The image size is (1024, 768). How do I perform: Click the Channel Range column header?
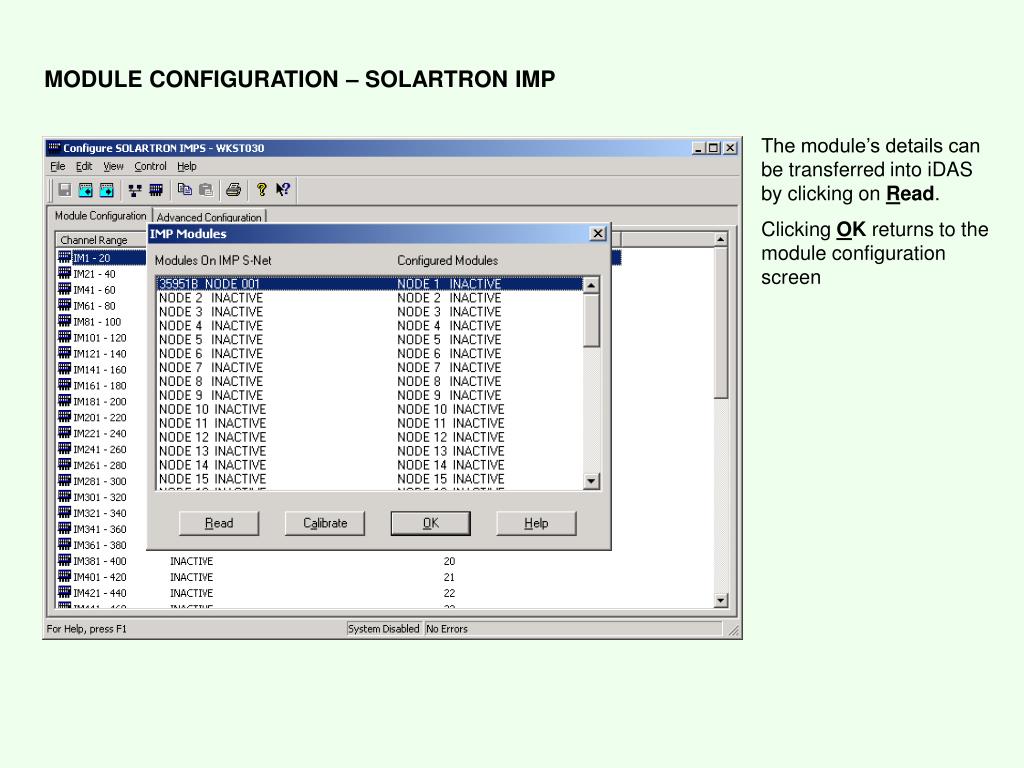(x=101, y=240)
